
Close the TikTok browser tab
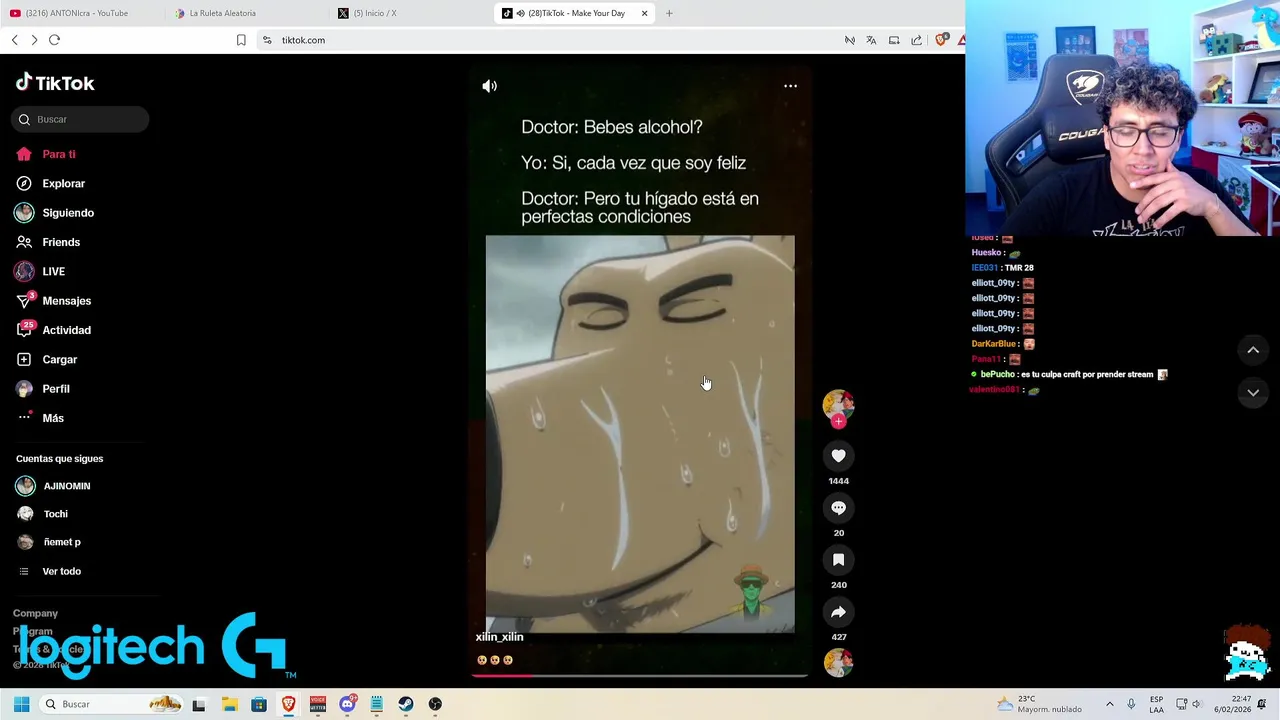(x=644, y=13)
